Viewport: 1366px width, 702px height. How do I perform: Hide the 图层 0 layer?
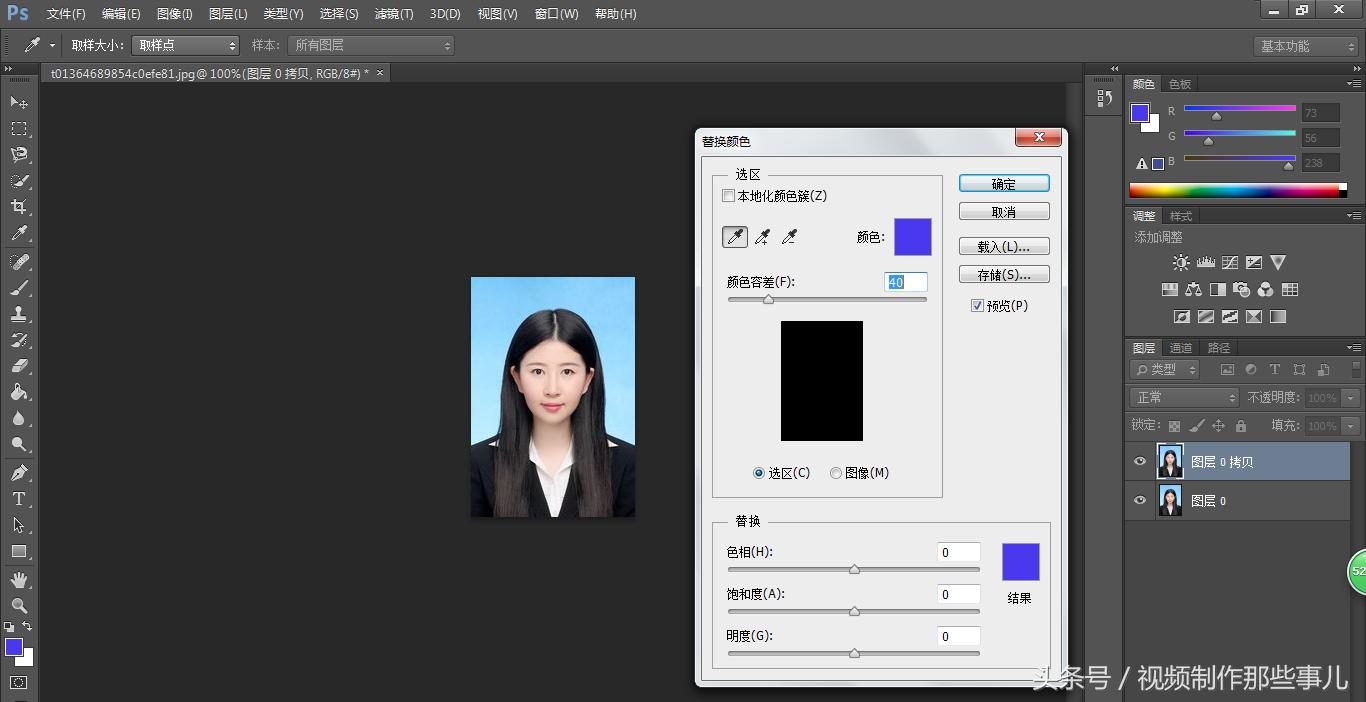point(1139,500)
